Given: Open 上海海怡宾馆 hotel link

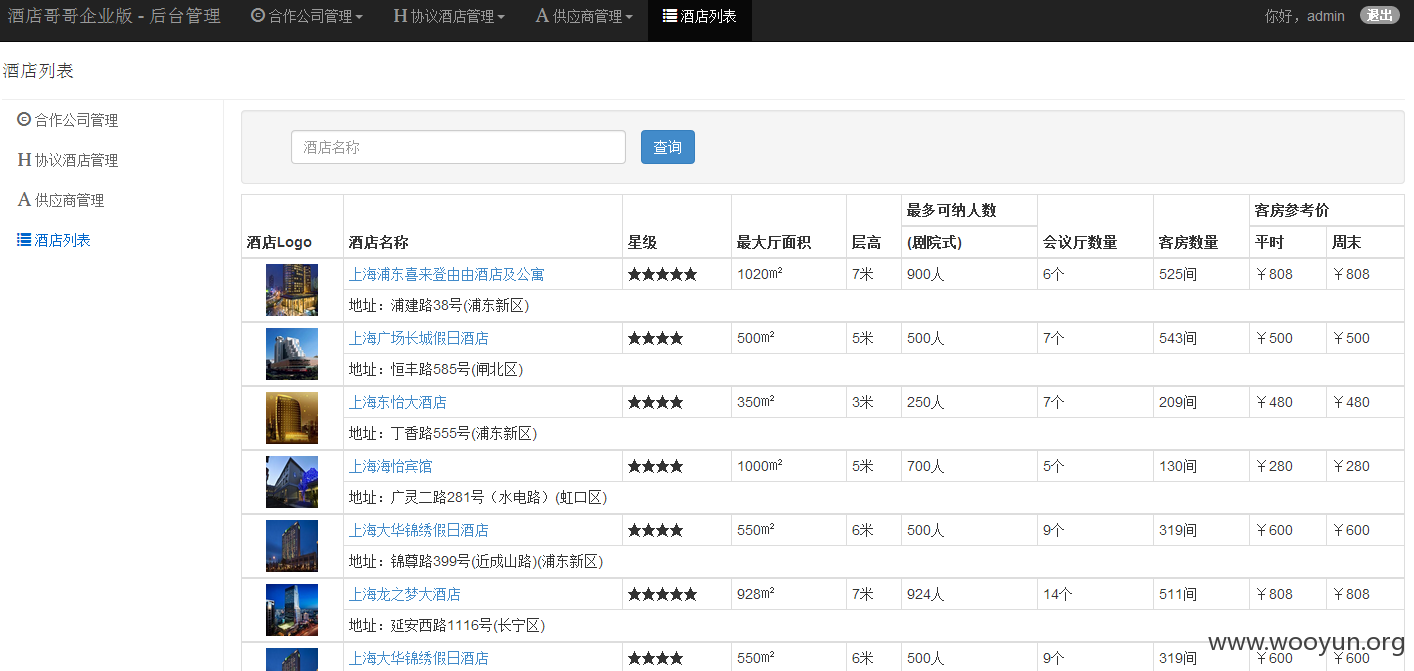Looking at the screenshot, I should (390, 466).
